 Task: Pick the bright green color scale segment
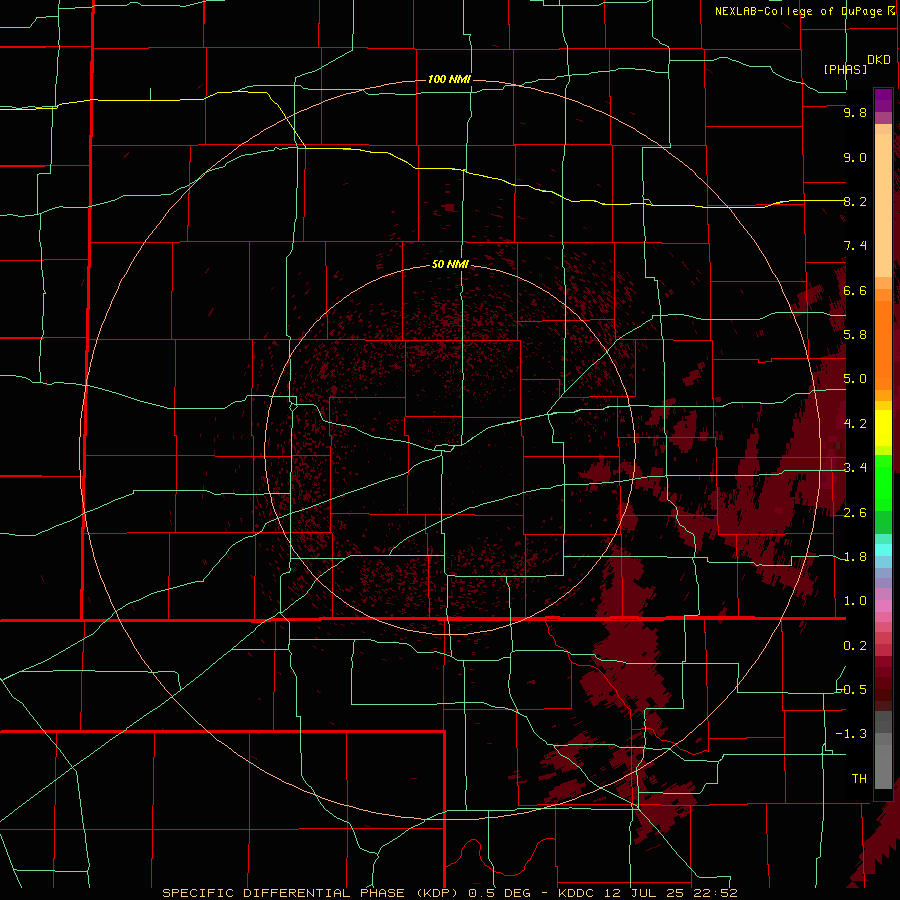[x=883, y=483]
